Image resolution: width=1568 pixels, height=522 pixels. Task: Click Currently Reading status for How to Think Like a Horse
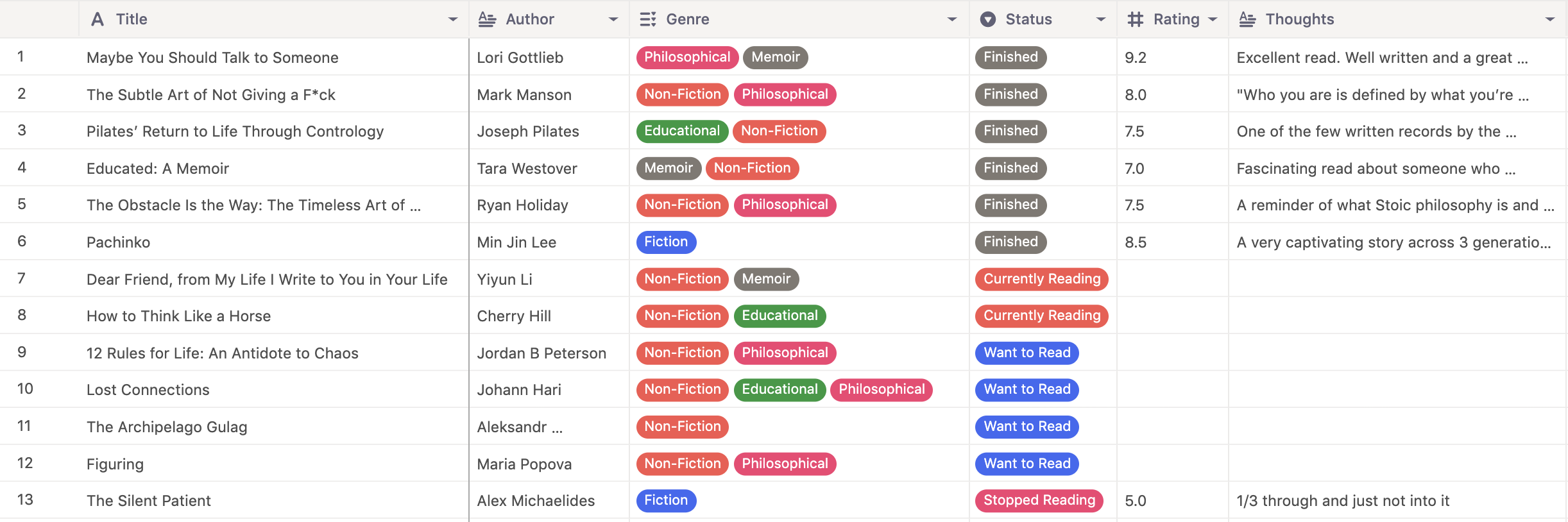(x=1042, y=316)
